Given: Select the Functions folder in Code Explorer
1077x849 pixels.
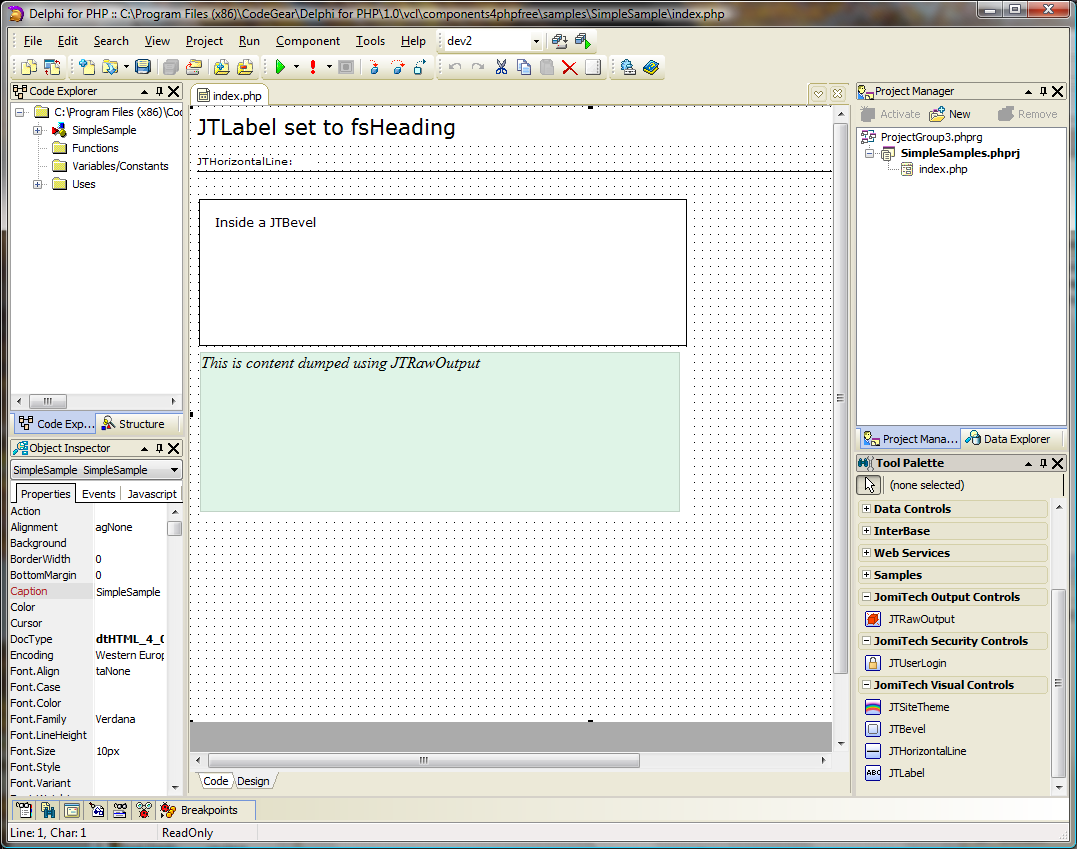Looking at the screenshot, I should 95,148.
